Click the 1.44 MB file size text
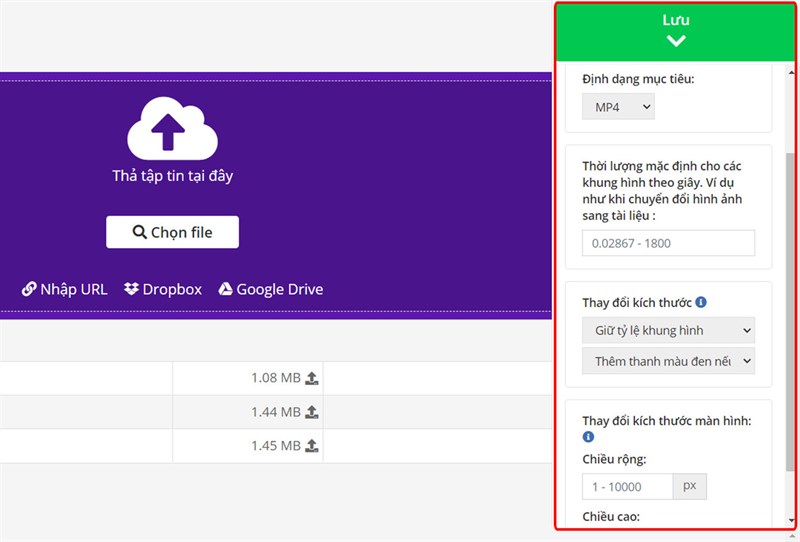This screenshot has height=542, width=800. (276, 412)
